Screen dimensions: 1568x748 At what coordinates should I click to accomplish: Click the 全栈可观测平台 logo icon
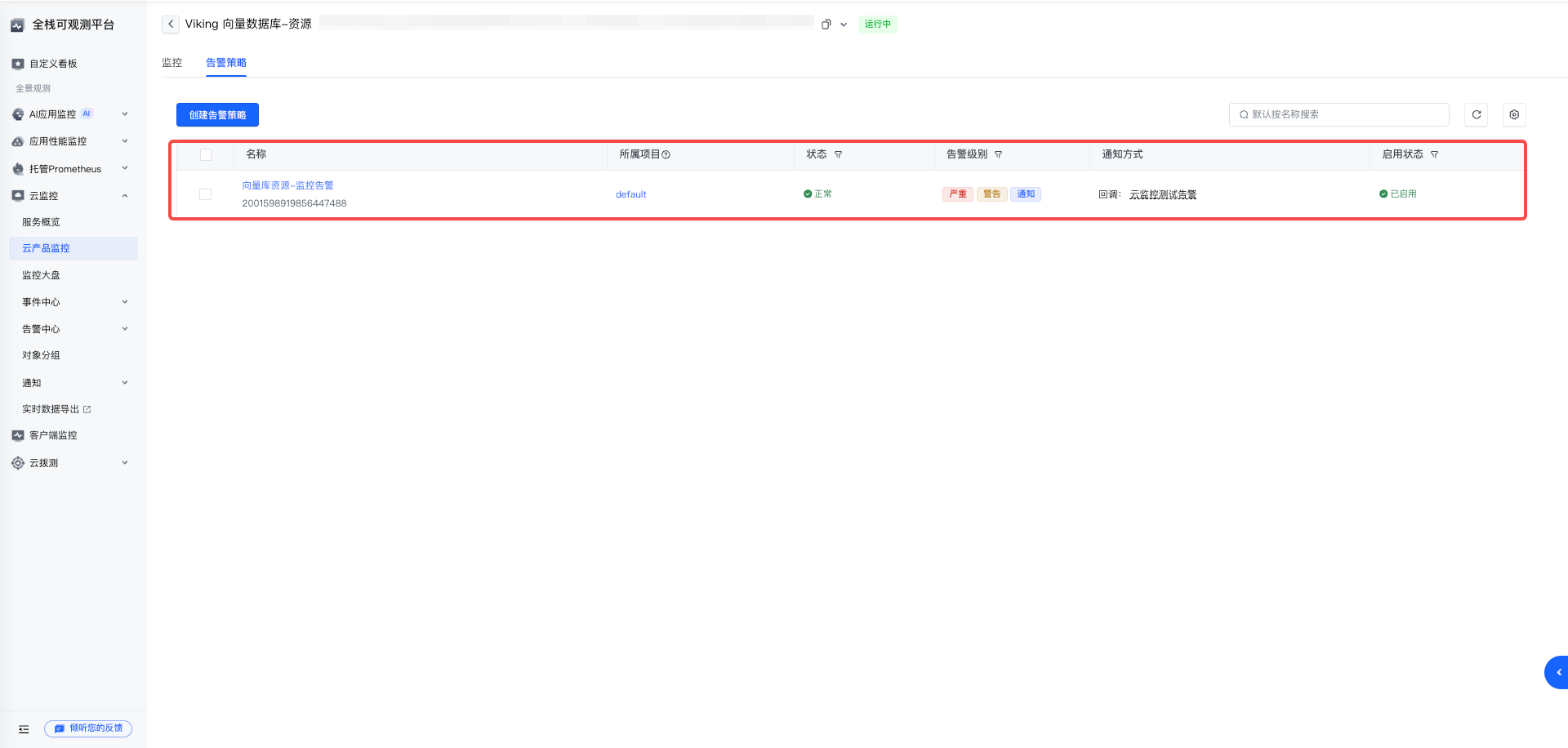coord(17,25)
